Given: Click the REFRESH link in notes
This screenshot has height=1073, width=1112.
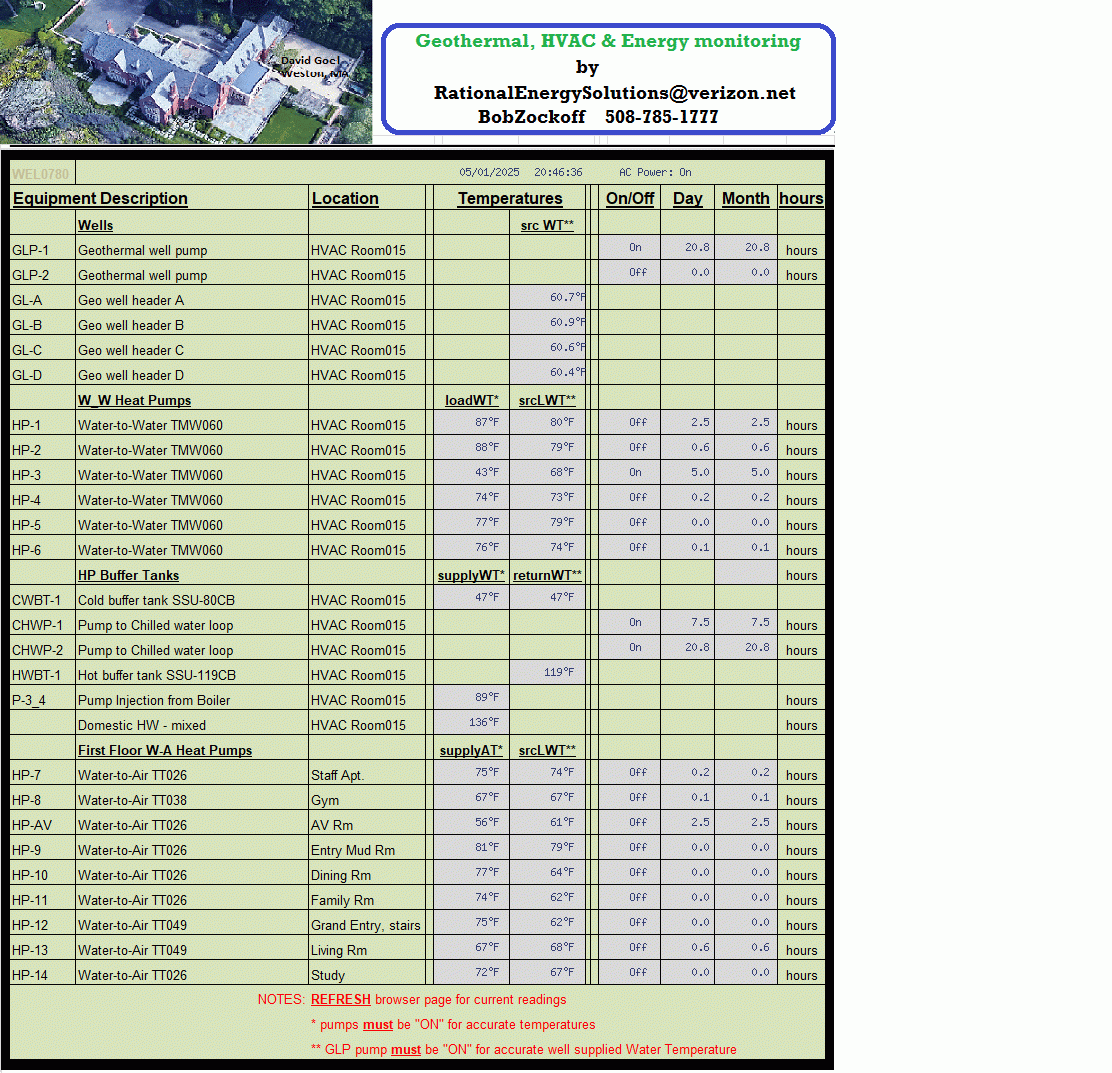Looking at the screenshot, I should point(340,999).
